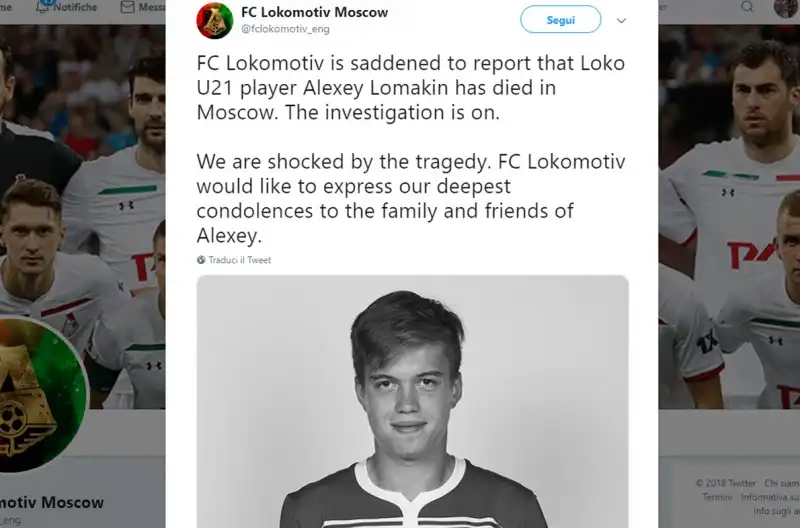Open the Informativa footer link
The width and height of the screenshot is (800, 528).
770,497
